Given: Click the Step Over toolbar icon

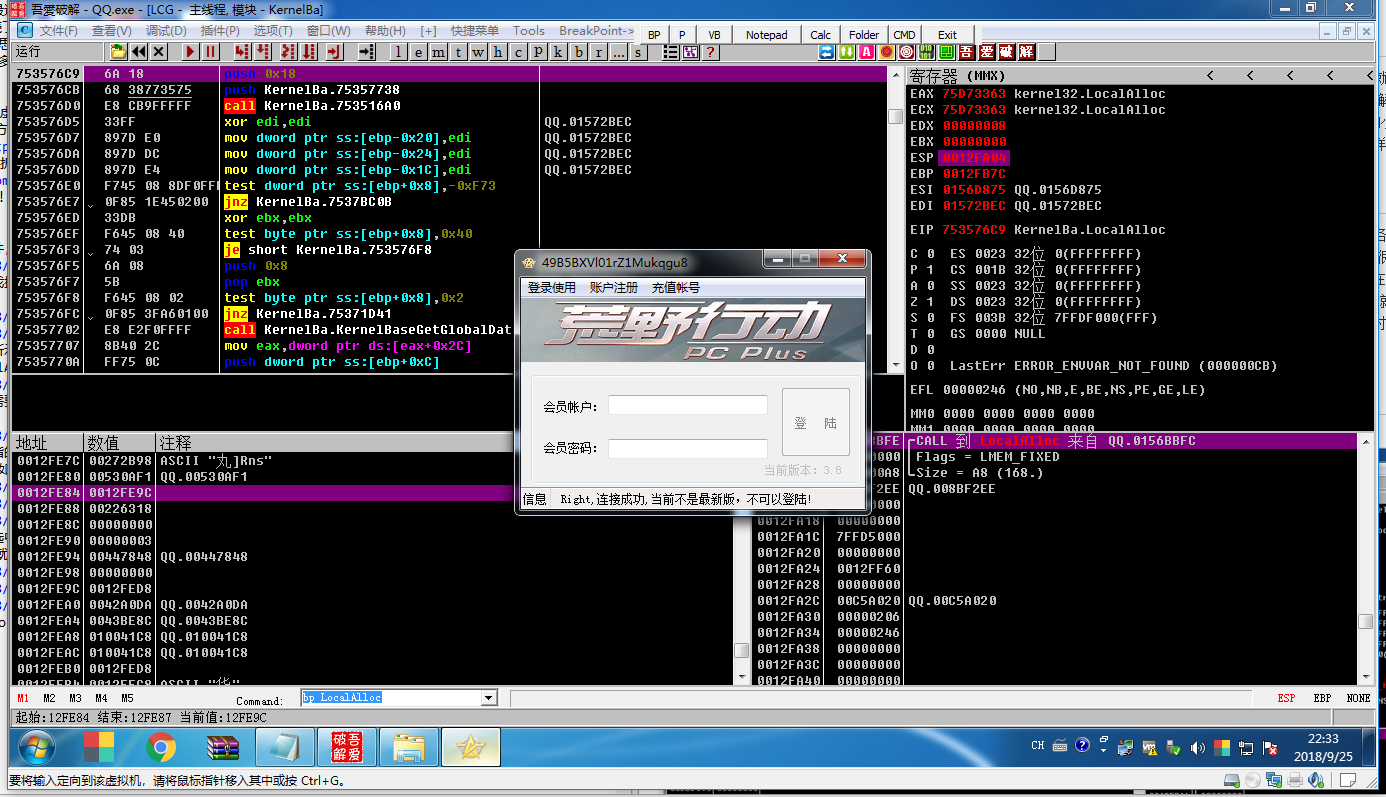Looking at the screenshot, I should tap(262, 51).
